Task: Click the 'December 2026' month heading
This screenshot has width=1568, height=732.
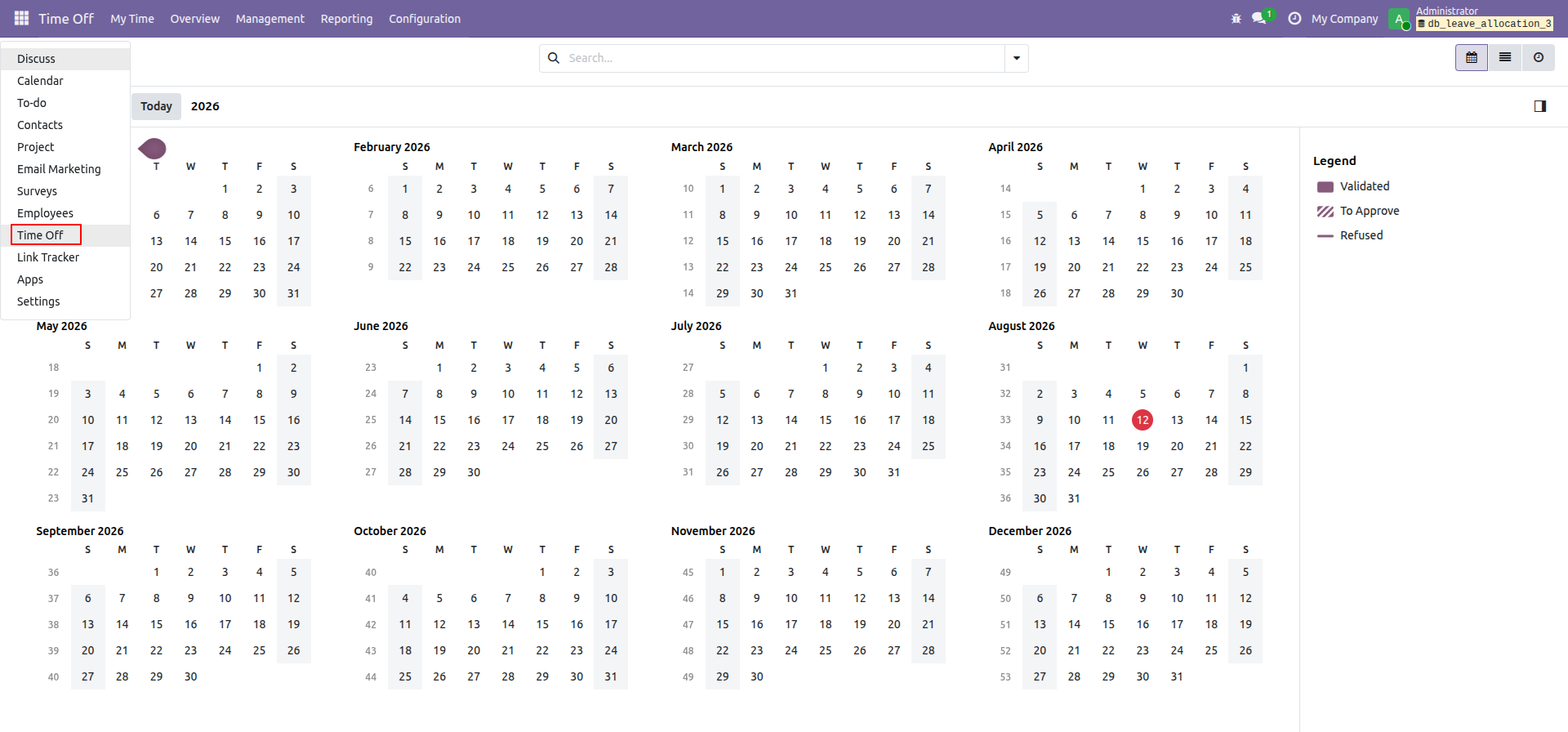Action: tap(1030, 531)
